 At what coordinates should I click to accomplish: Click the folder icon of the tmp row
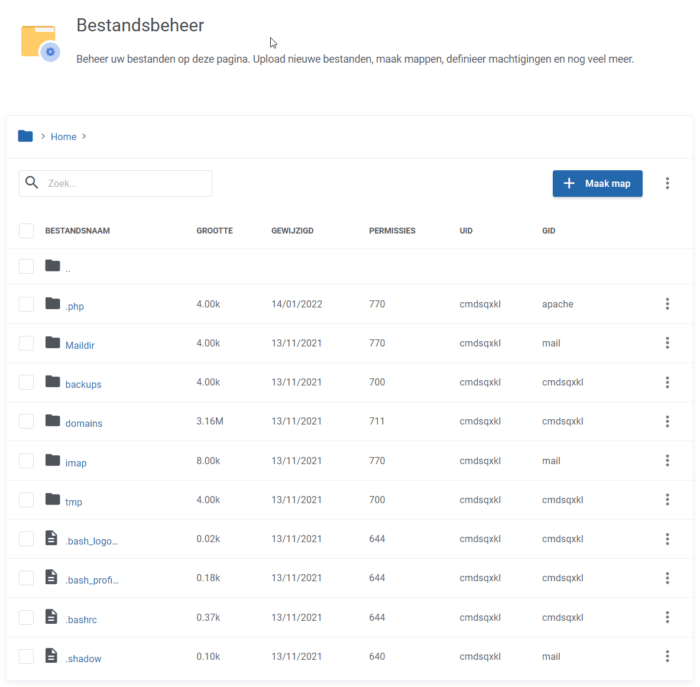coord(53,499)
